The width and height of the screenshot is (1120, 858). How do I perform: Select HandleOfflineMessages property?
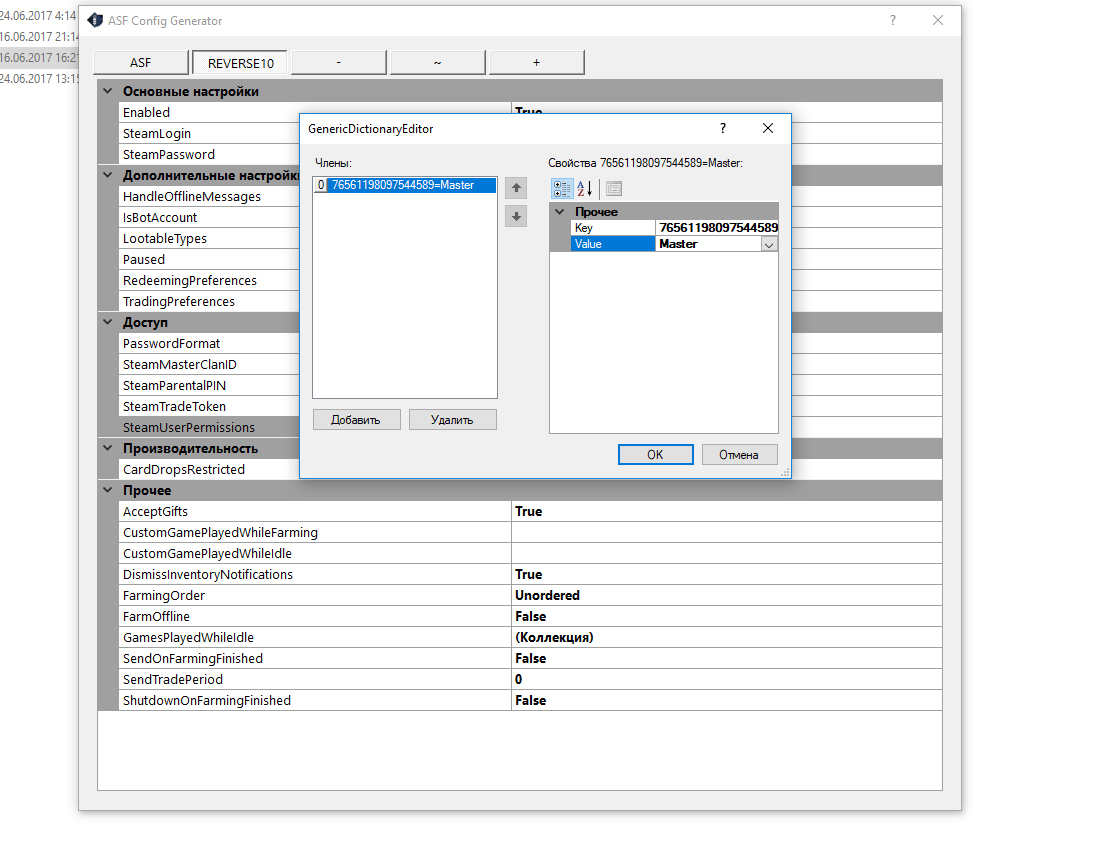[x=209, y=196]
